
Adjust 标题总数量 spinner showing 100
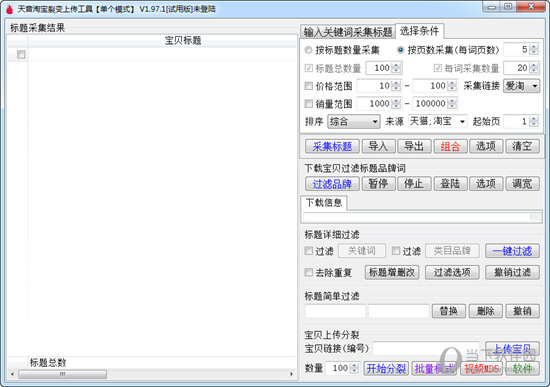click(384, 68)
